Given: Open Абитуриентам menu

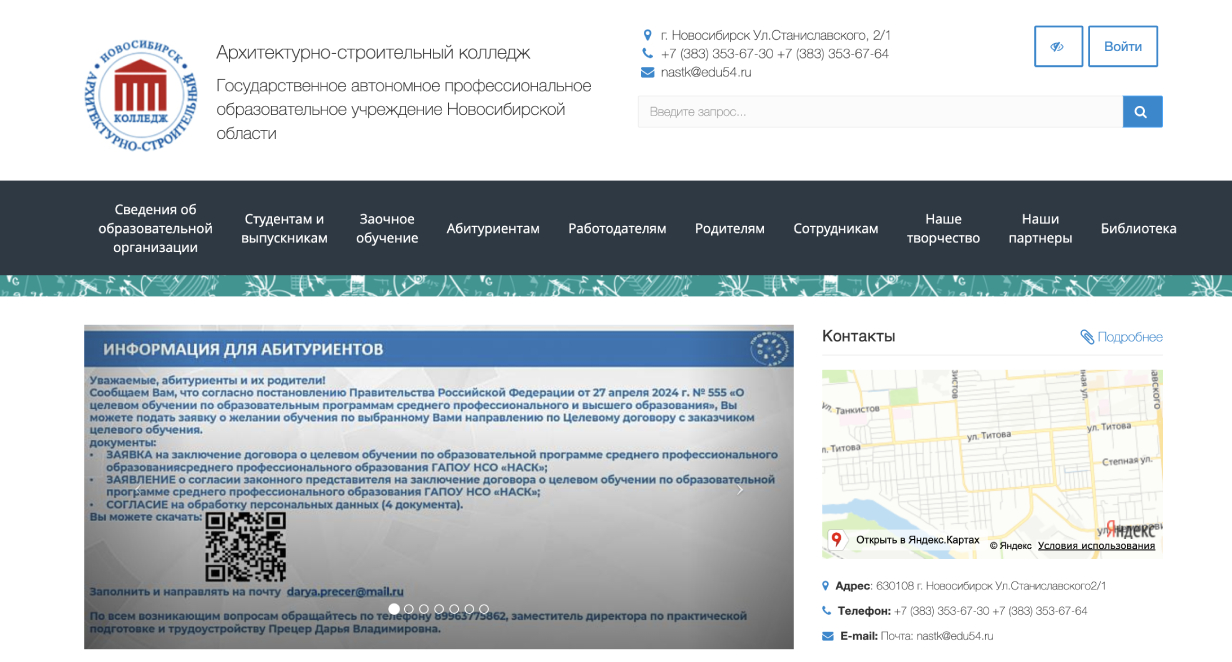Looking at the screenshot, I should pos(493,228).
